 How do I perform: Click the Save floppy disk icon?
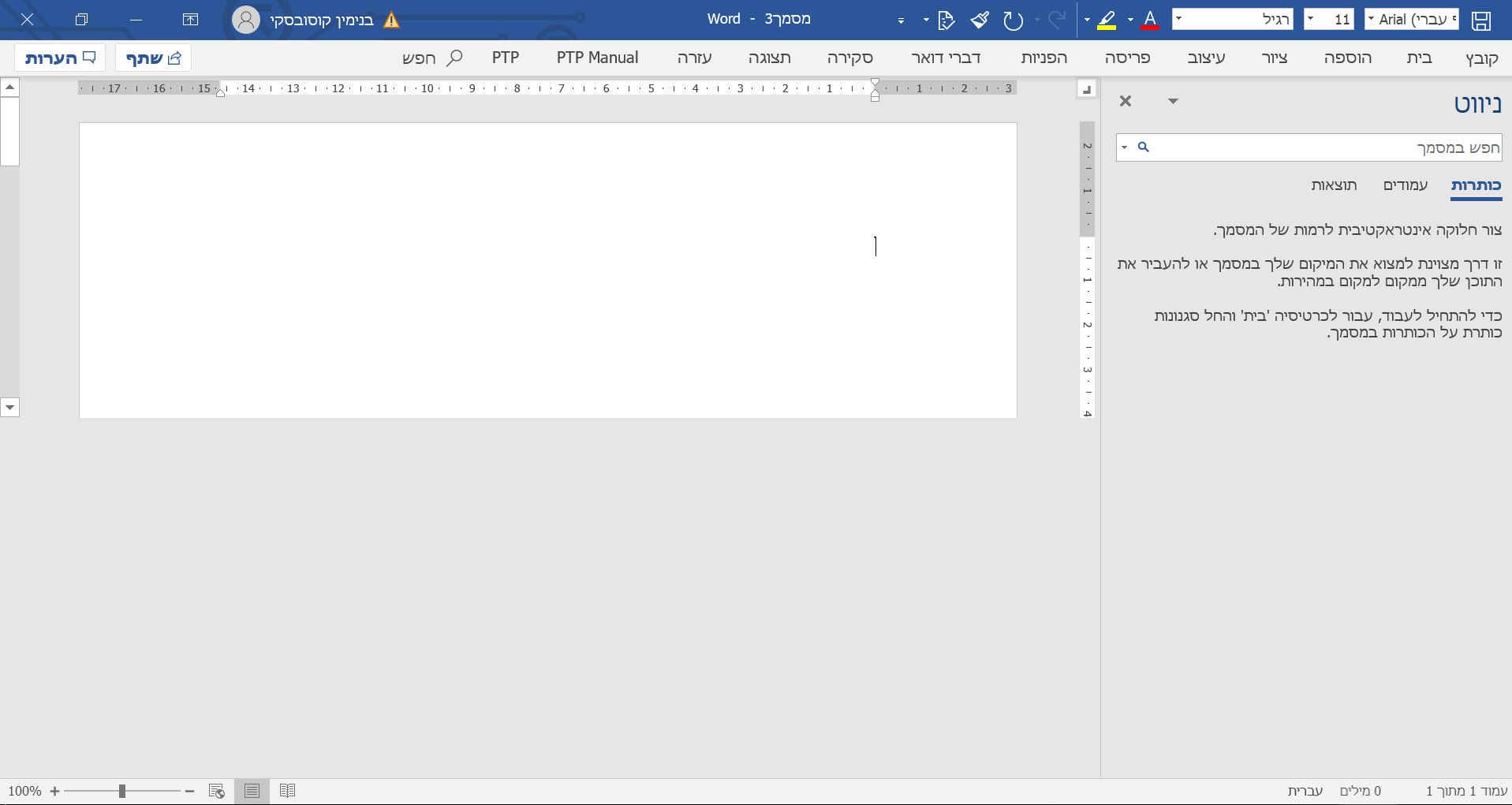tap(1480, 20)
